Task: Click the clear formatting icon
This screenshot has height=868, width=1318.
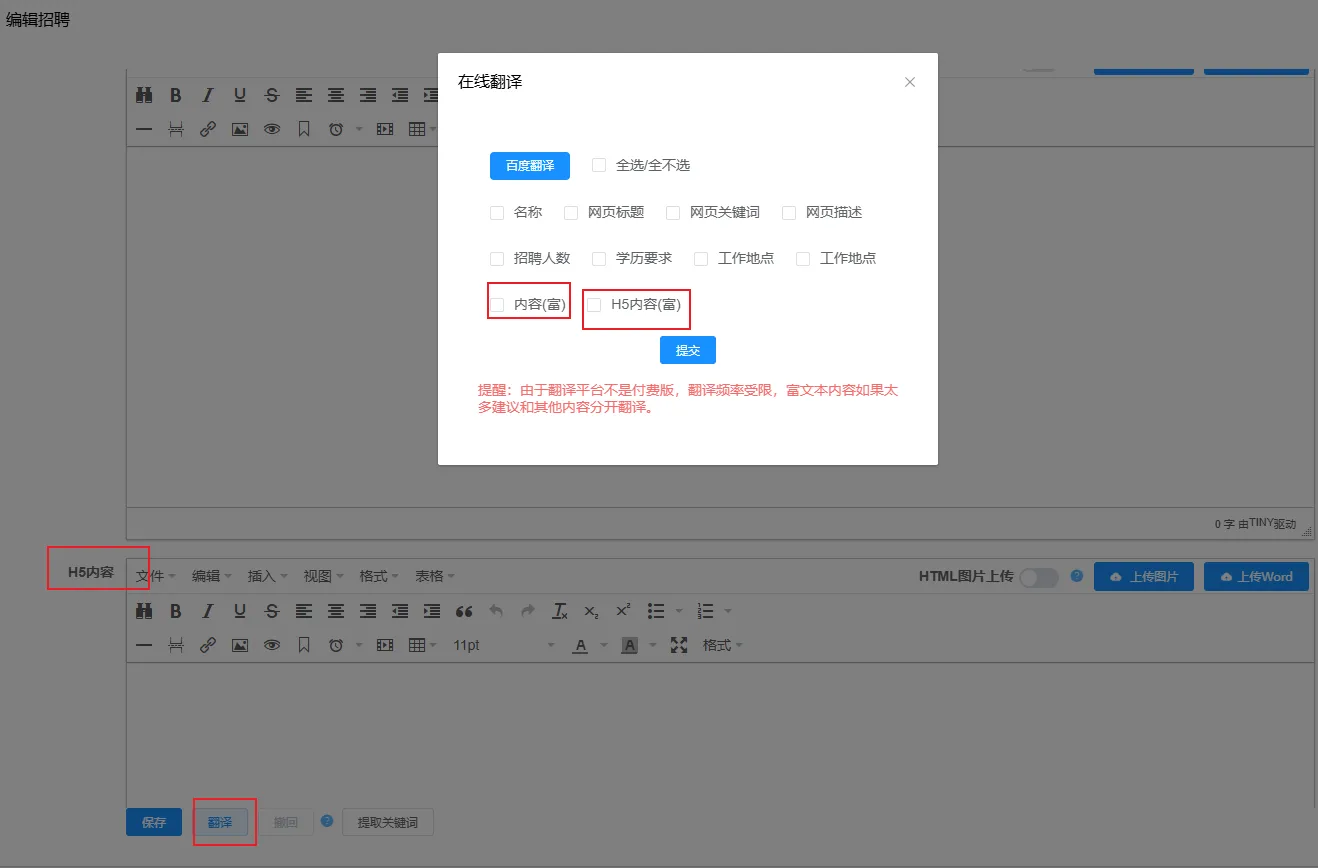Action: click(x=560, y=611)
